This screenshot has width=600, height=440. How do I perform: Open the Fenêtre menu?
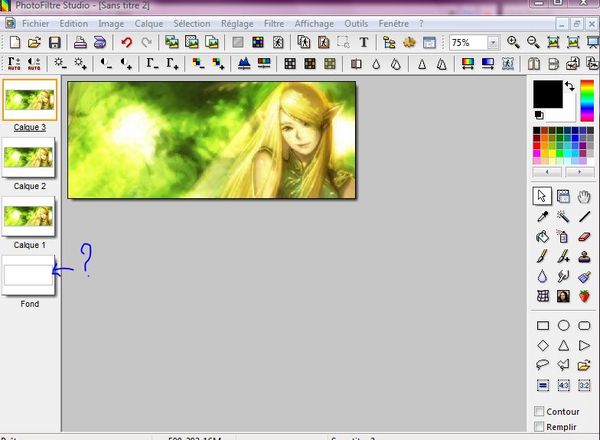pyautogui.click(x=393, y=24)
